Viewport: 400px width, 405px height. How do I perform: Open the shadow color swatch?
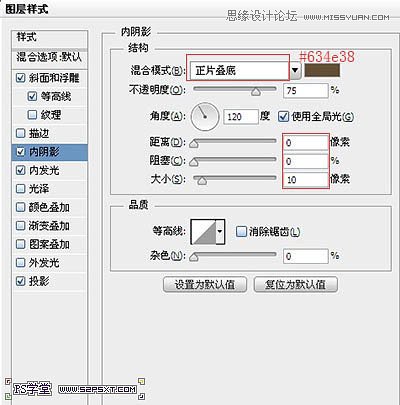[322, 70]
